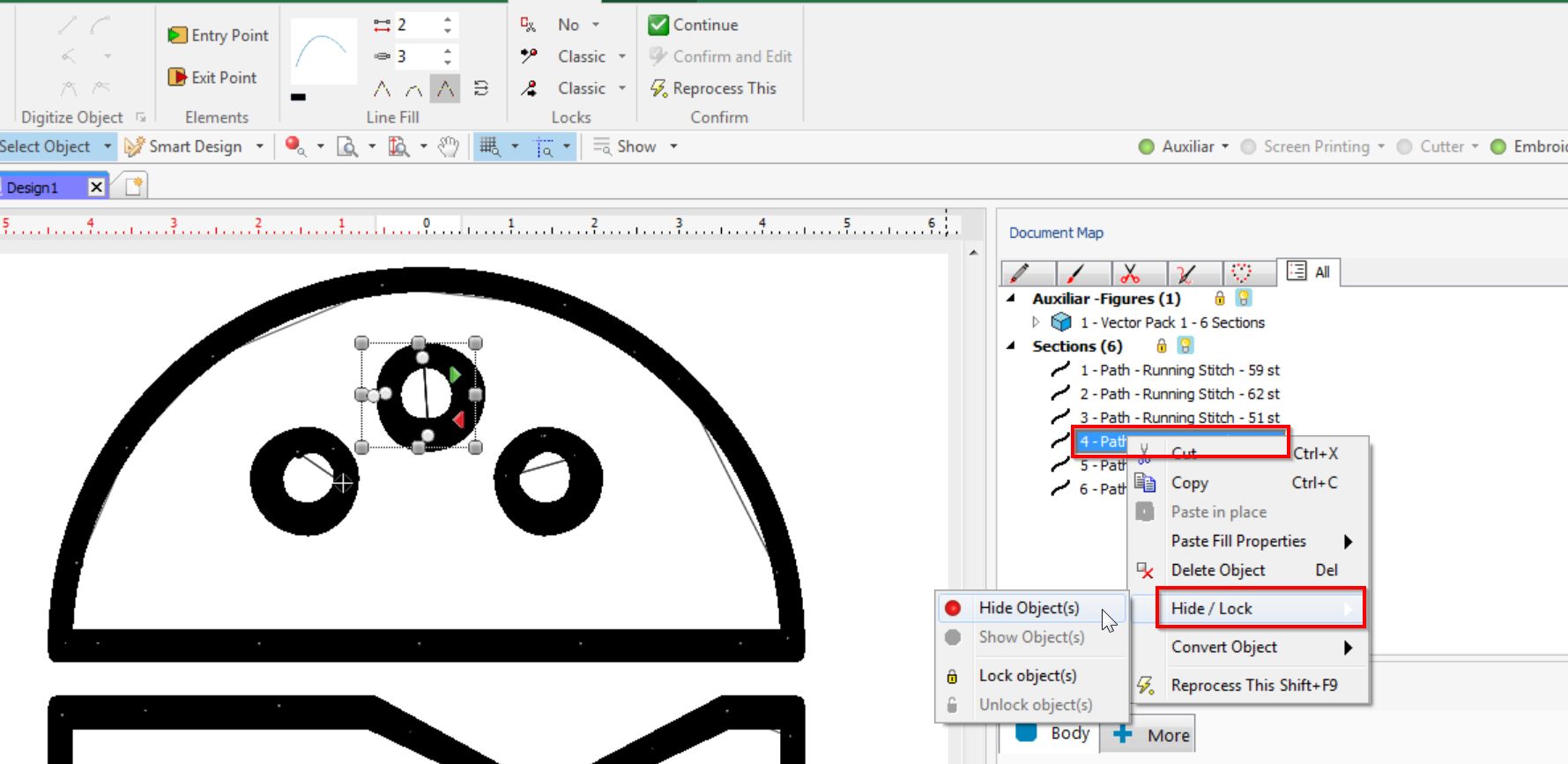Image resolution: width=1568 pixels, height=764 pixels.
Task: Toggle the Auxiliar mode green indicator
Action: tap(1146, 147)
